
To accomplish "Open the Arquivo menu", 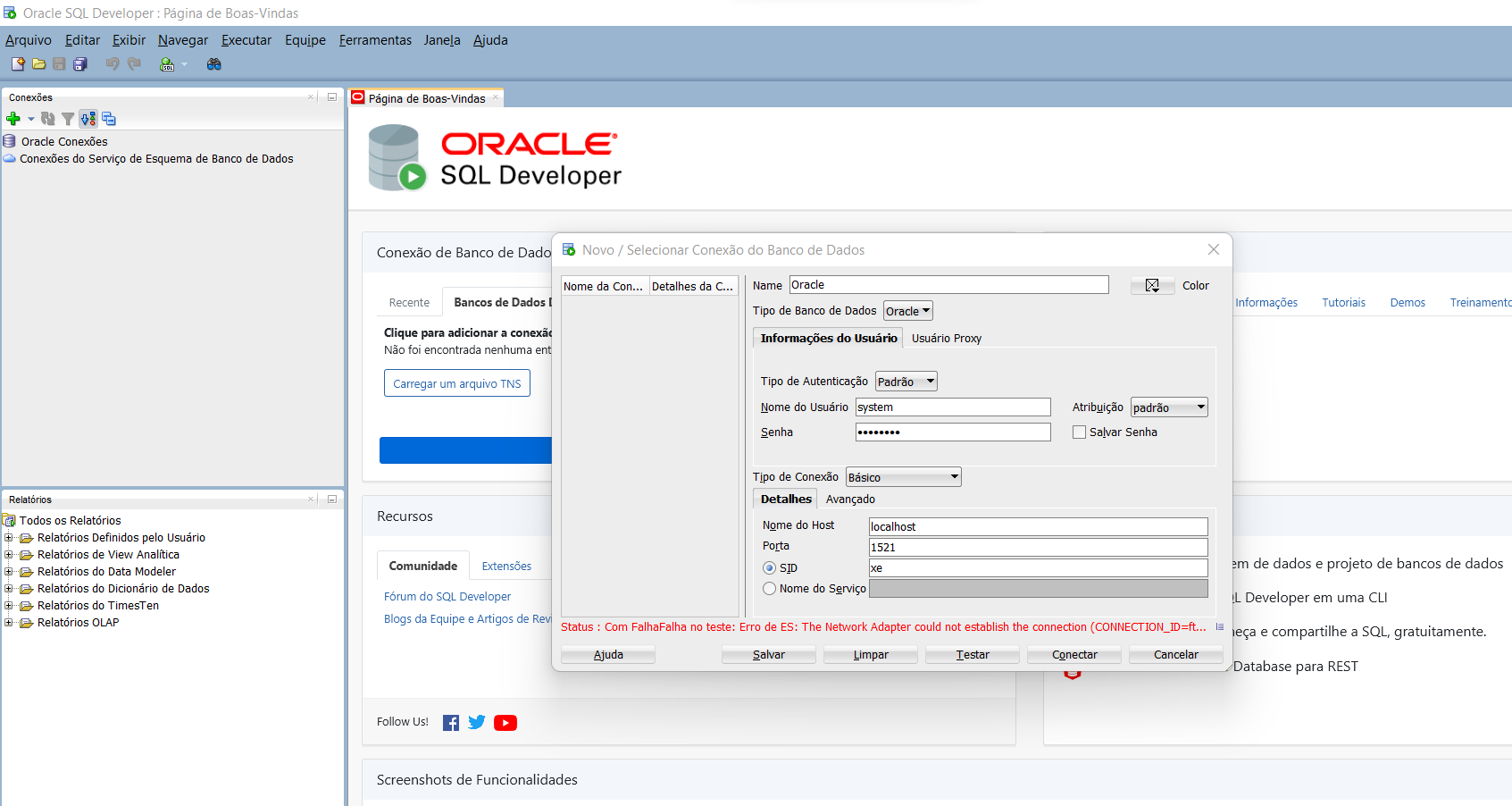I will click(x=29, y=40).
